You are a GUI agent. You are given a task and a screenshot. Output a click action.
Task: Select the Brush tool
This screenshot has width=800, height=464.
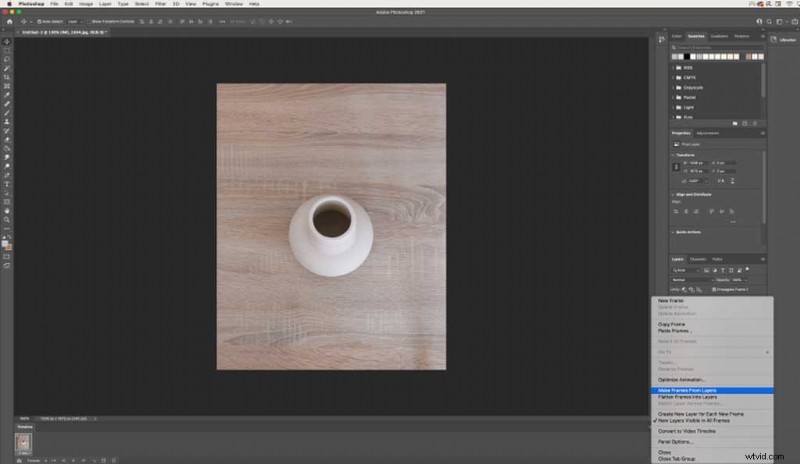(7, 113)
